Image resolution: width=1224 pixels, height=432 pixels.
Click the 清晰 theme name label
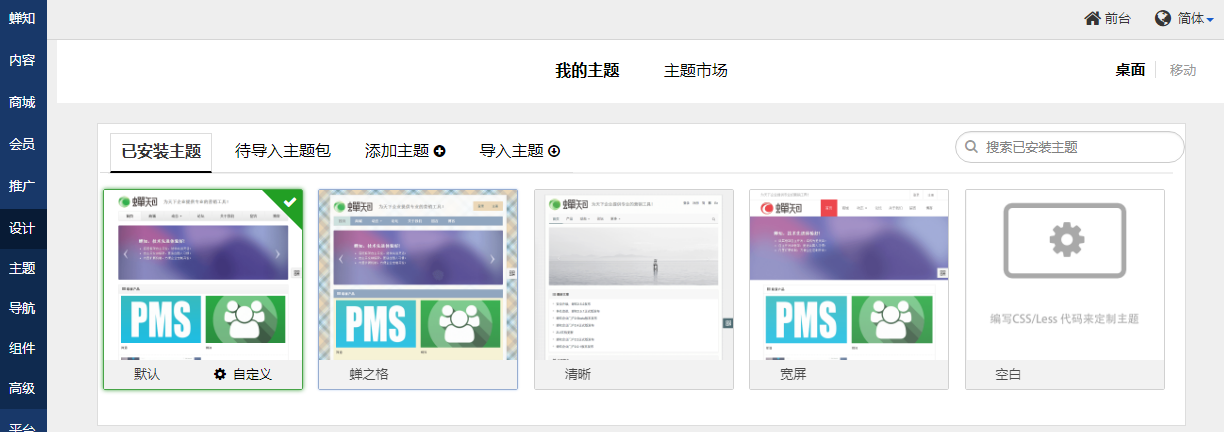578,374
